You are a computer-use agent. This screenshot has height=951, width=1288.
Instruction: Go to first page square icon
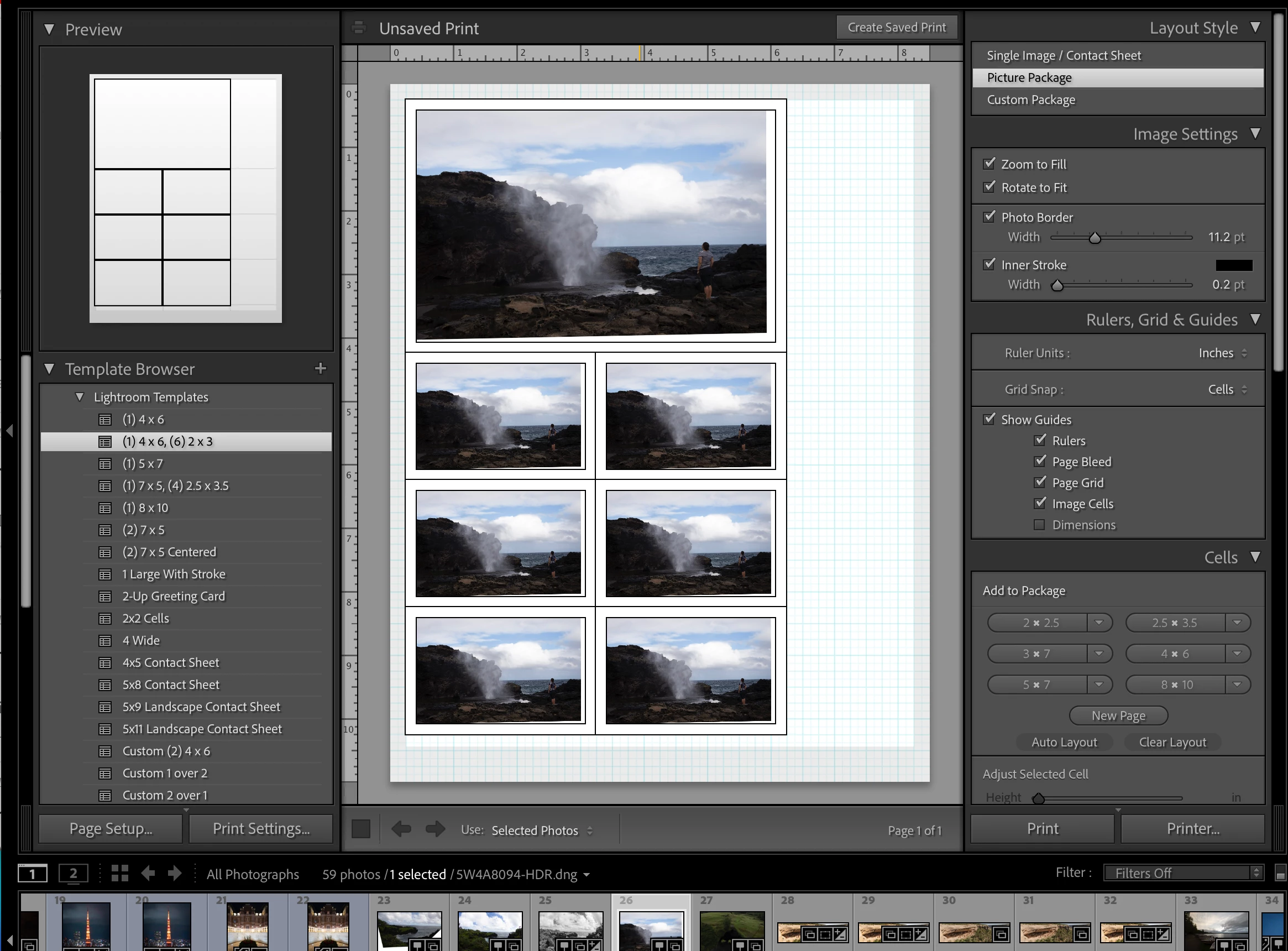(361, 829)
